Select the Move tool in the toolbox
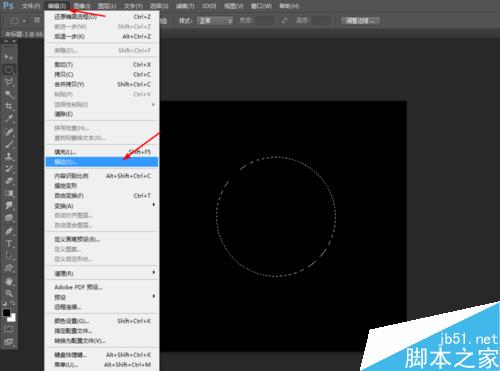Image resolution: width=500 pixels, height=371 pixels. (x=9, y=57)
